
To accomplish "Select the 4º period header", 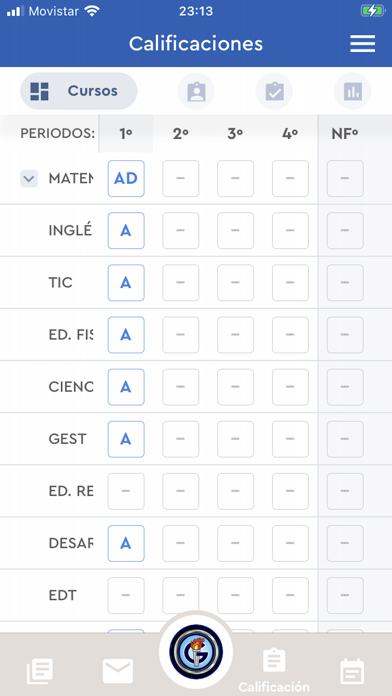I will [290, 134].
